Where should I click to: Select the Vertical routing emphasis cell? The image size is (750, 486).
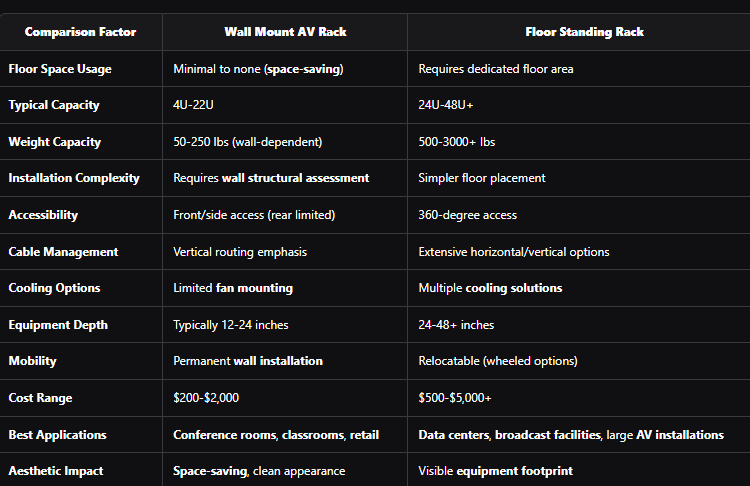(x=240, y=252)
